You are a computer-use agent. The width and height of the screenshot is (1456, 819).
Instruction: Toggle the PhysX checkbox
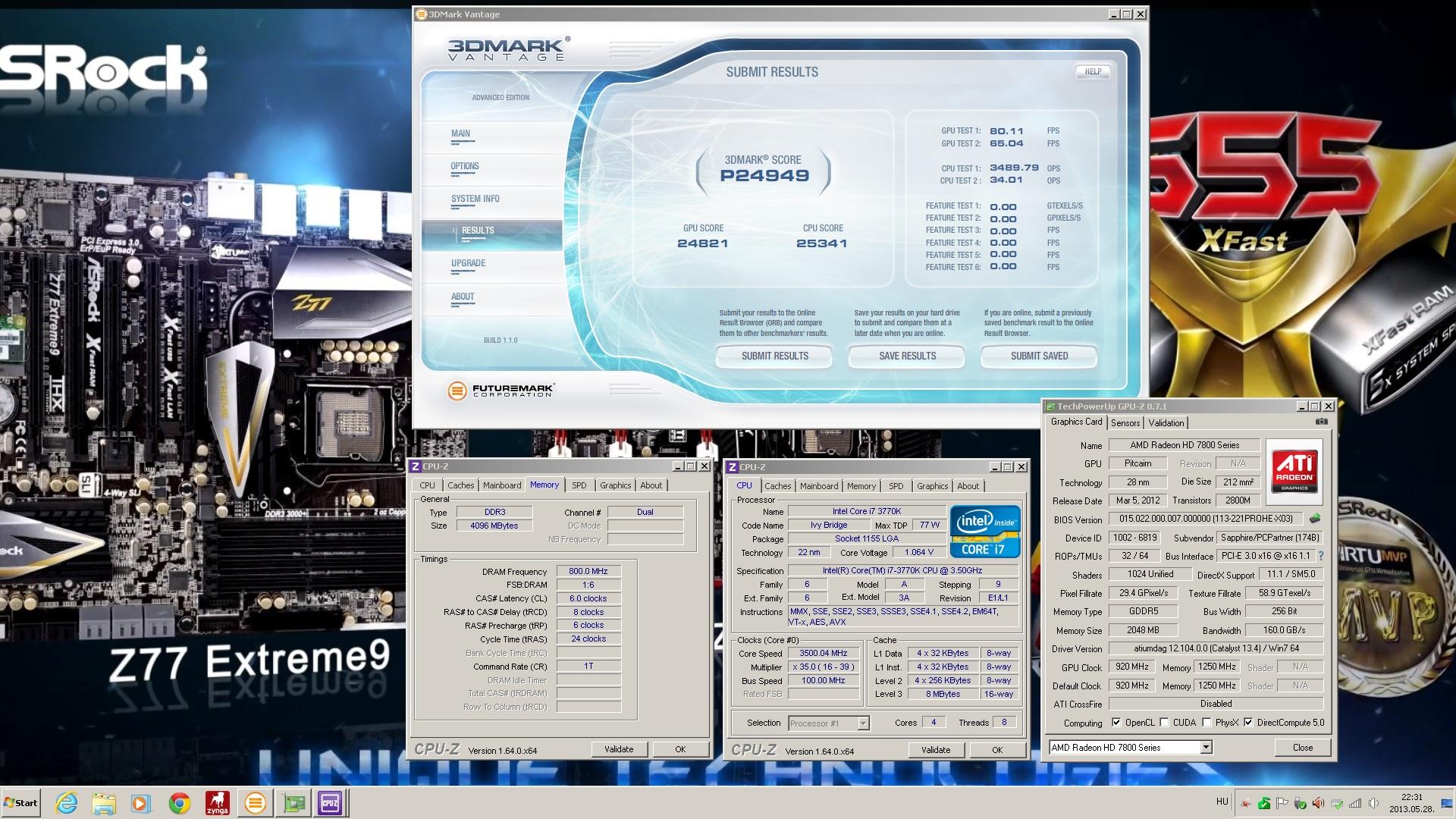(1207, 723)
